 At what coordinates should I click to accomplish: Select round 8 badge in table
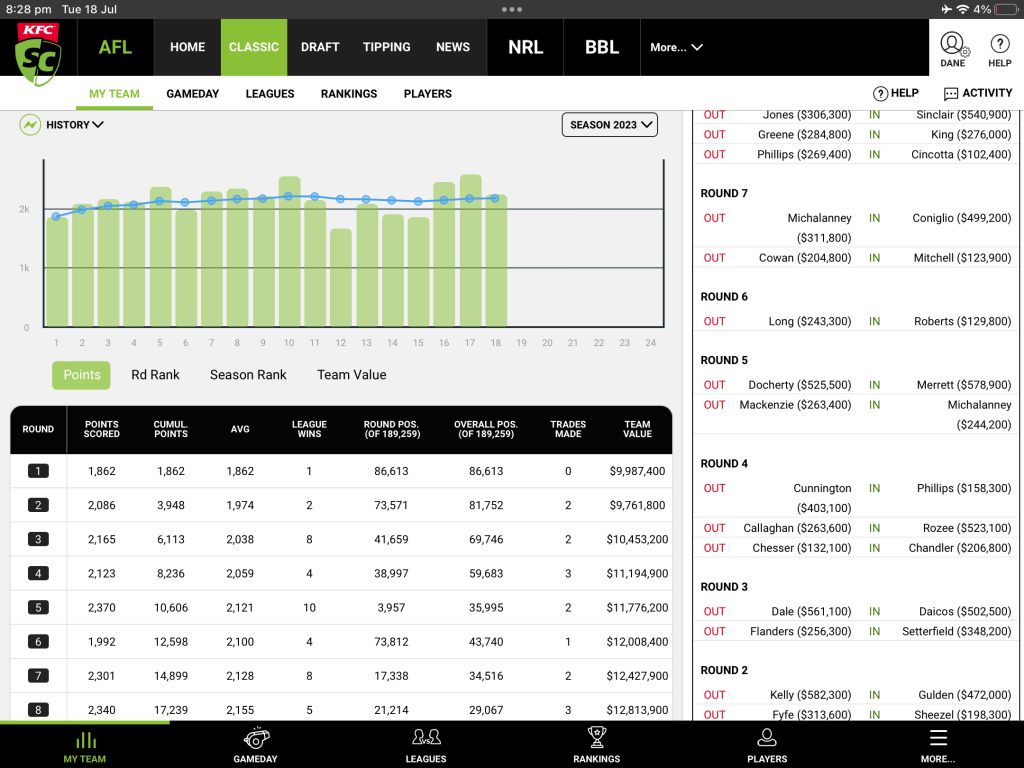point(38,710)
